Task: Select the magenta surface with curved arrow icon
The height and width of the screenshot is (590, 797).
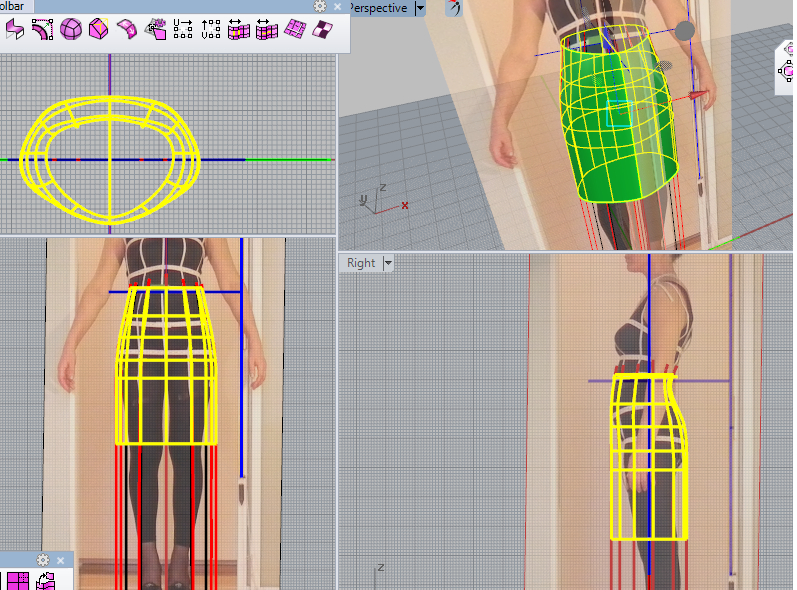Action: pos(46,581)
